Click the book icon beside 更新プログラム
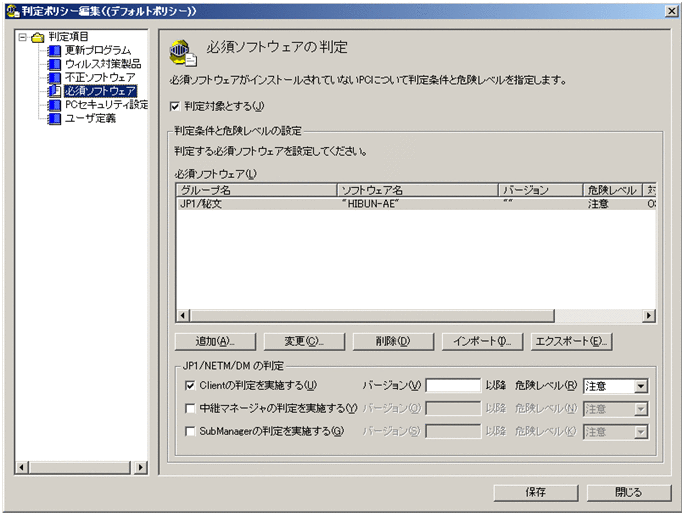This screenshot has height=517, width=685. pyautogui.click(x=54, y=50)
